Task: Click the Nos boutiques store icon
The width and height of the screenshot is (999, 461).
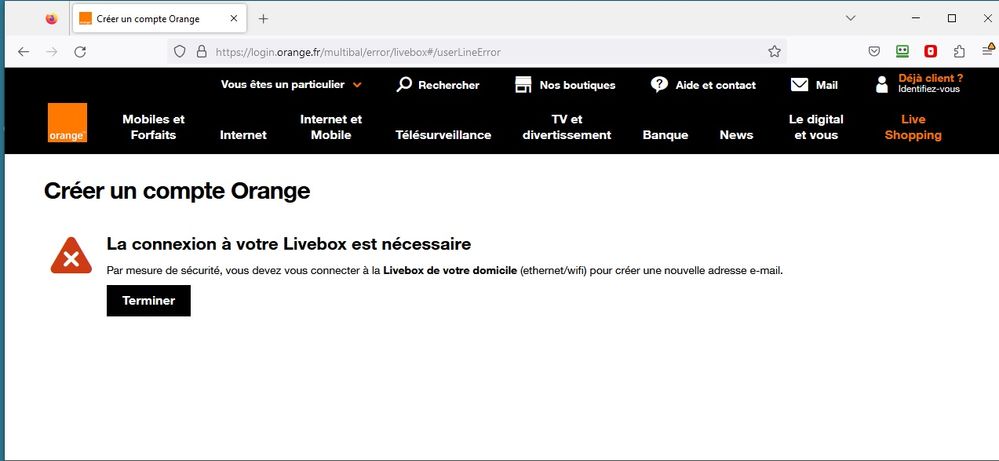Action: pyautogui.click(x=523, y=85)
